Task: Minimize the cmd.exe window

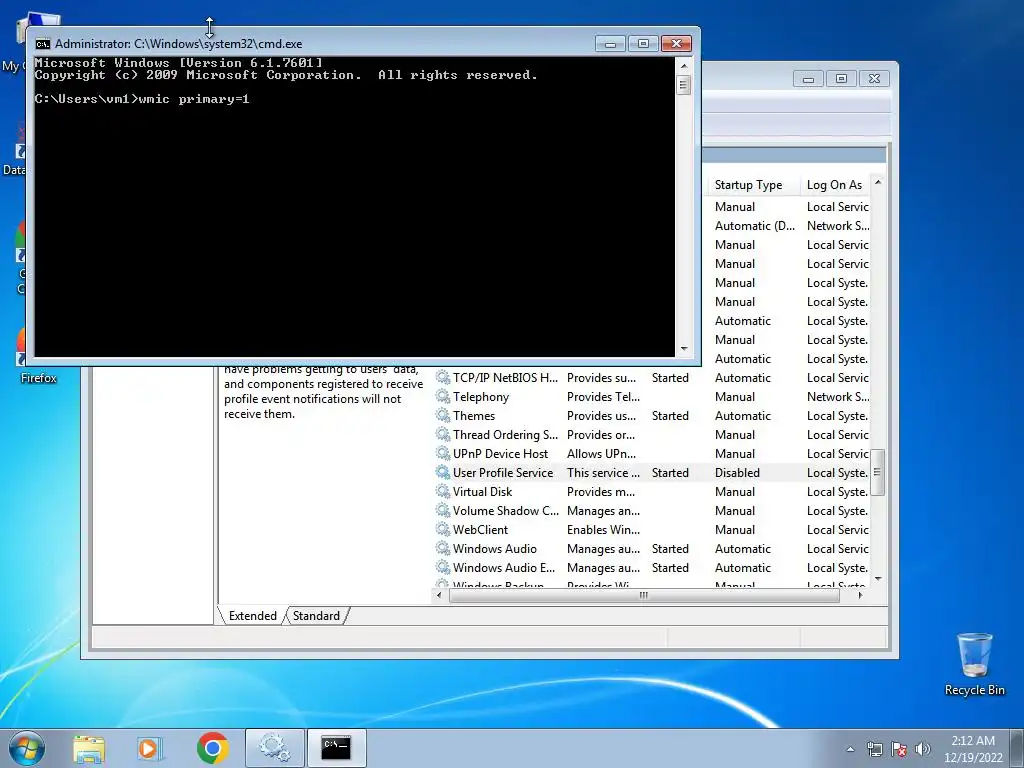Action: 611,44
